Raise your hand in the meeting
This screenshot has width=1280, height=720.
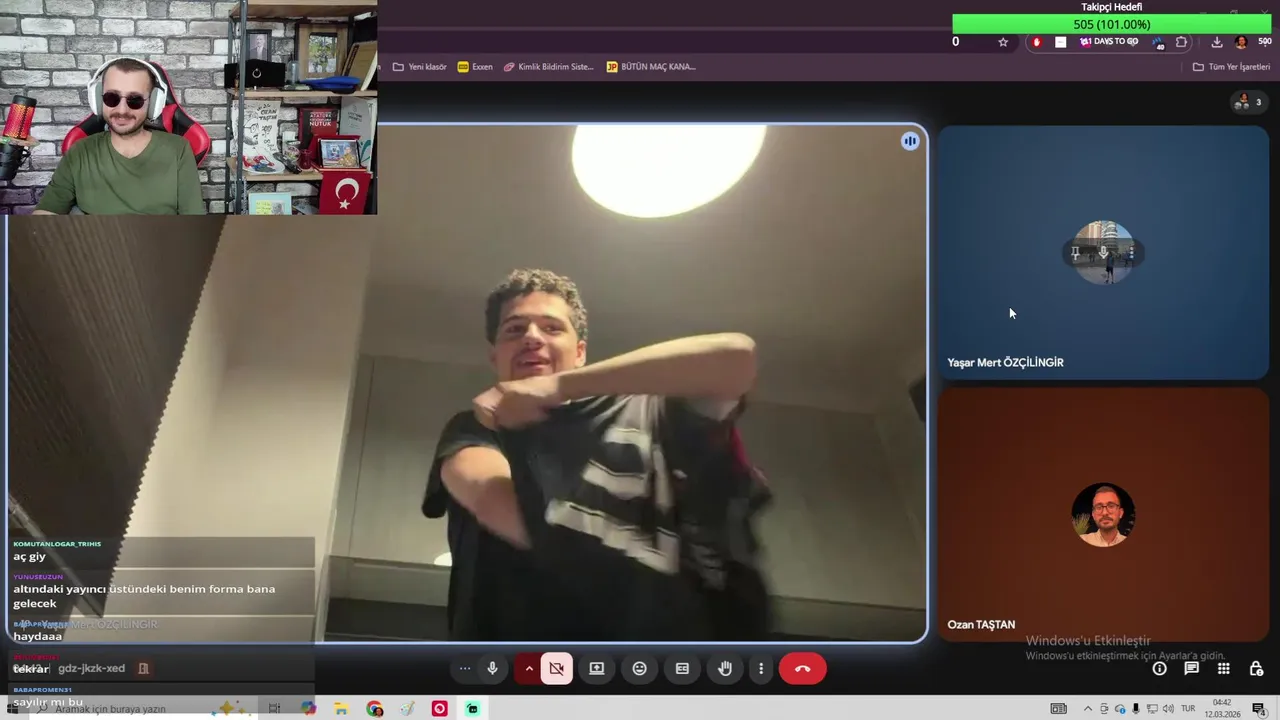(725, 668)
